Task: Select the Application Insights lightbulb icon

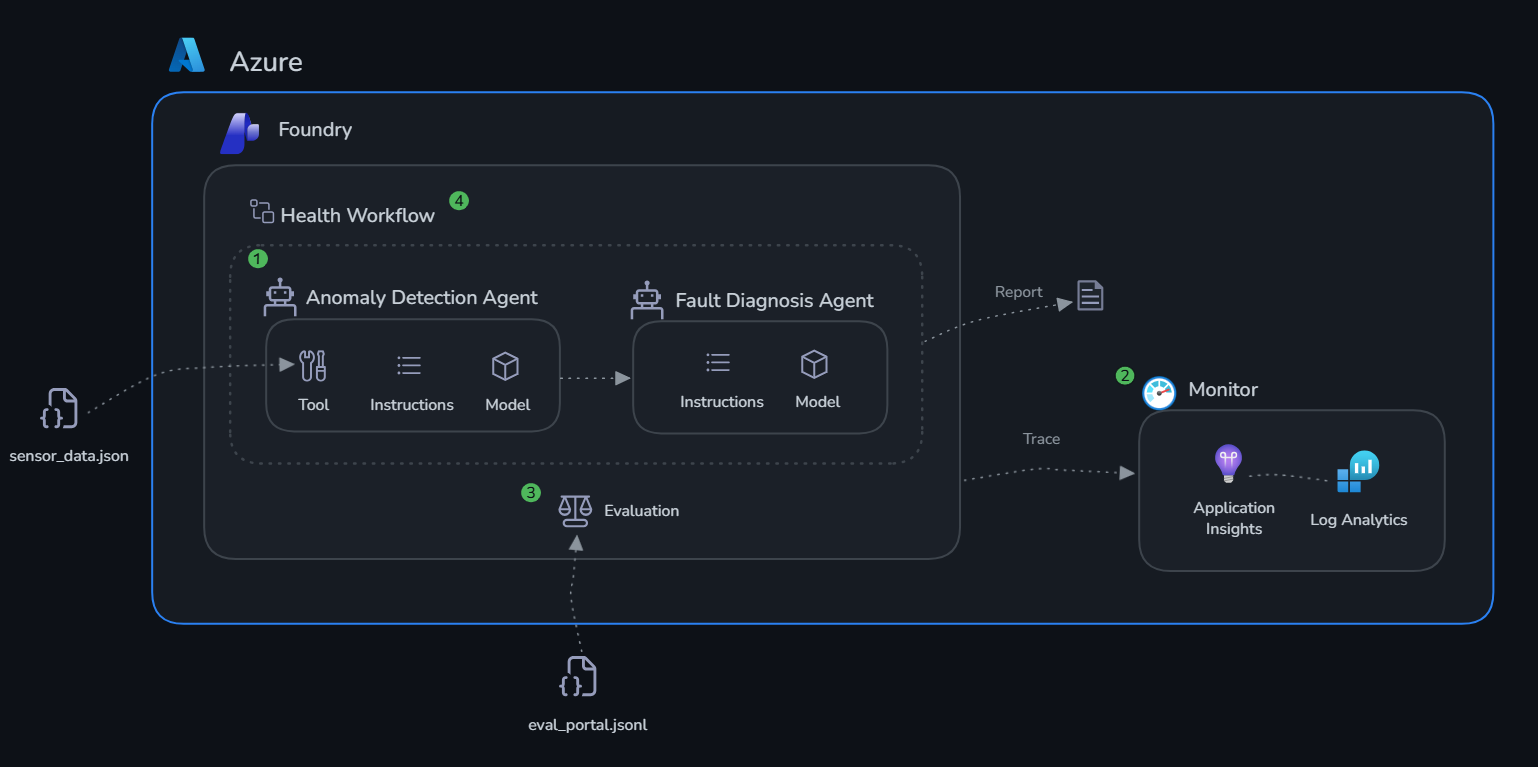Action: pyautogui.click(x=1228, y=464)
